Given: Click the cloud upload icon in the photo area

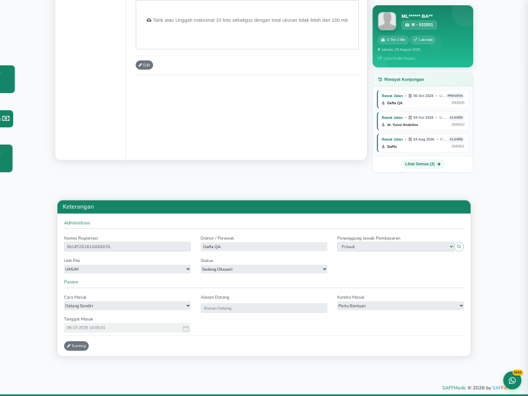Looking at the screenshot, I should pos(149,20).
